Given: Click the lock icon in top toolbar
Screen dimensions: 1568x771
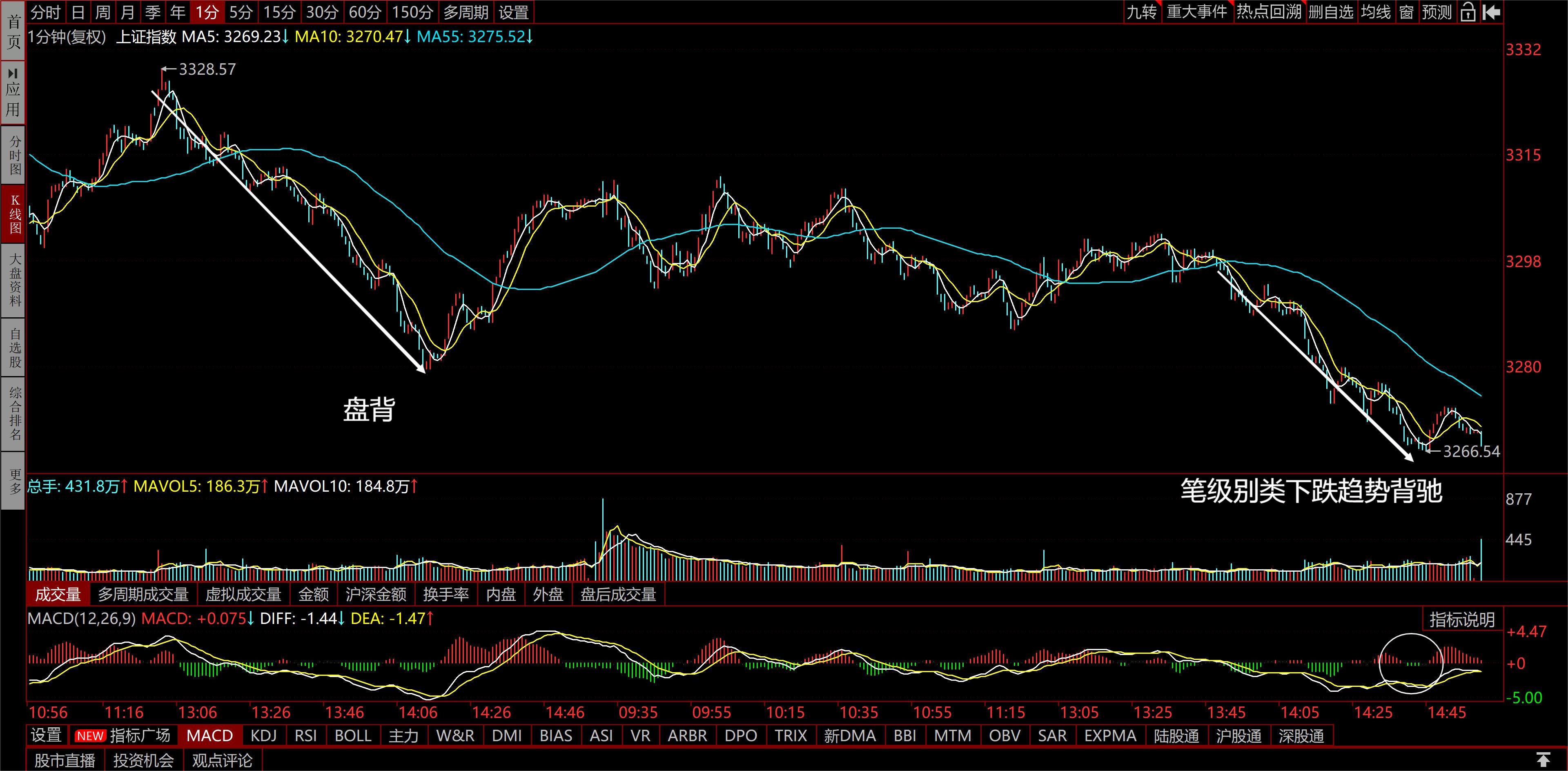Looking at the screenshot, I should pos(1468,11).
